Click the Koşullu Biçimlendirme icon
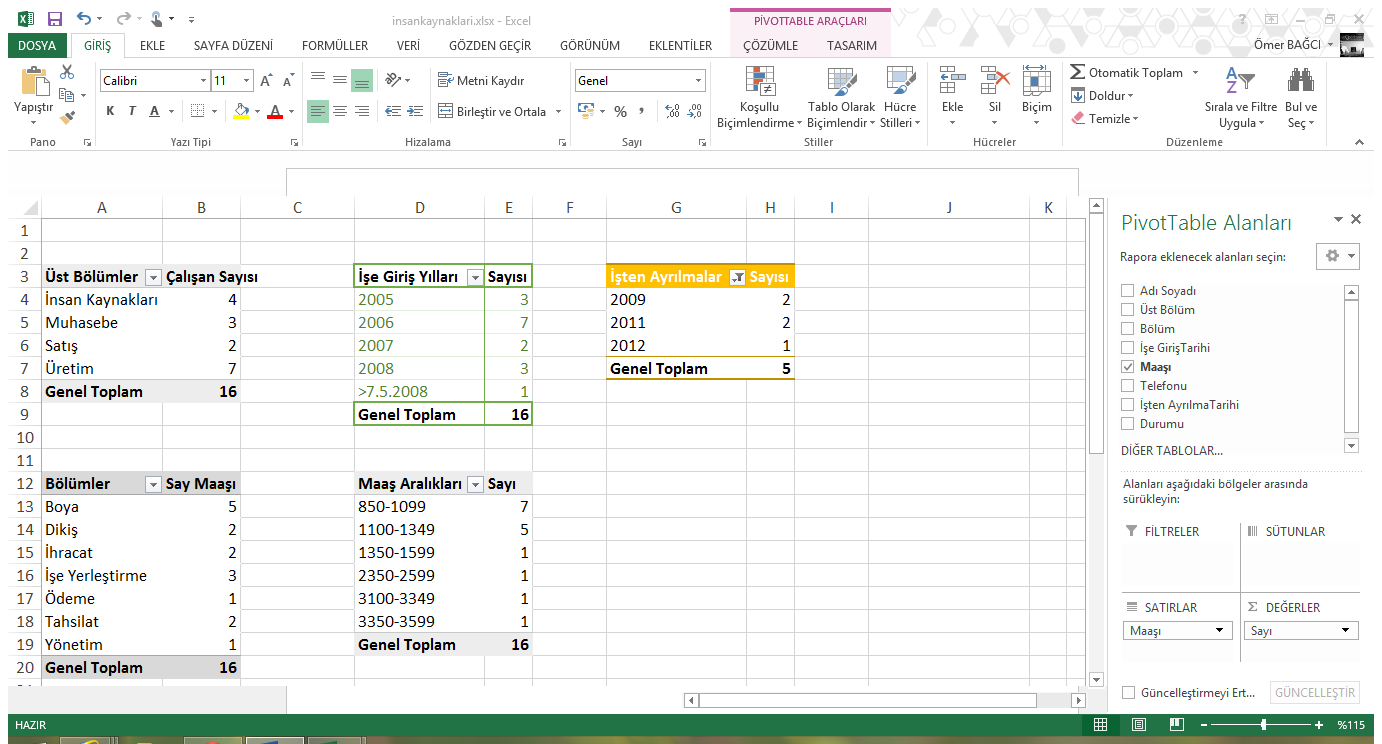Viewport: 1382px width, 744px height. [x=757, y=82]
